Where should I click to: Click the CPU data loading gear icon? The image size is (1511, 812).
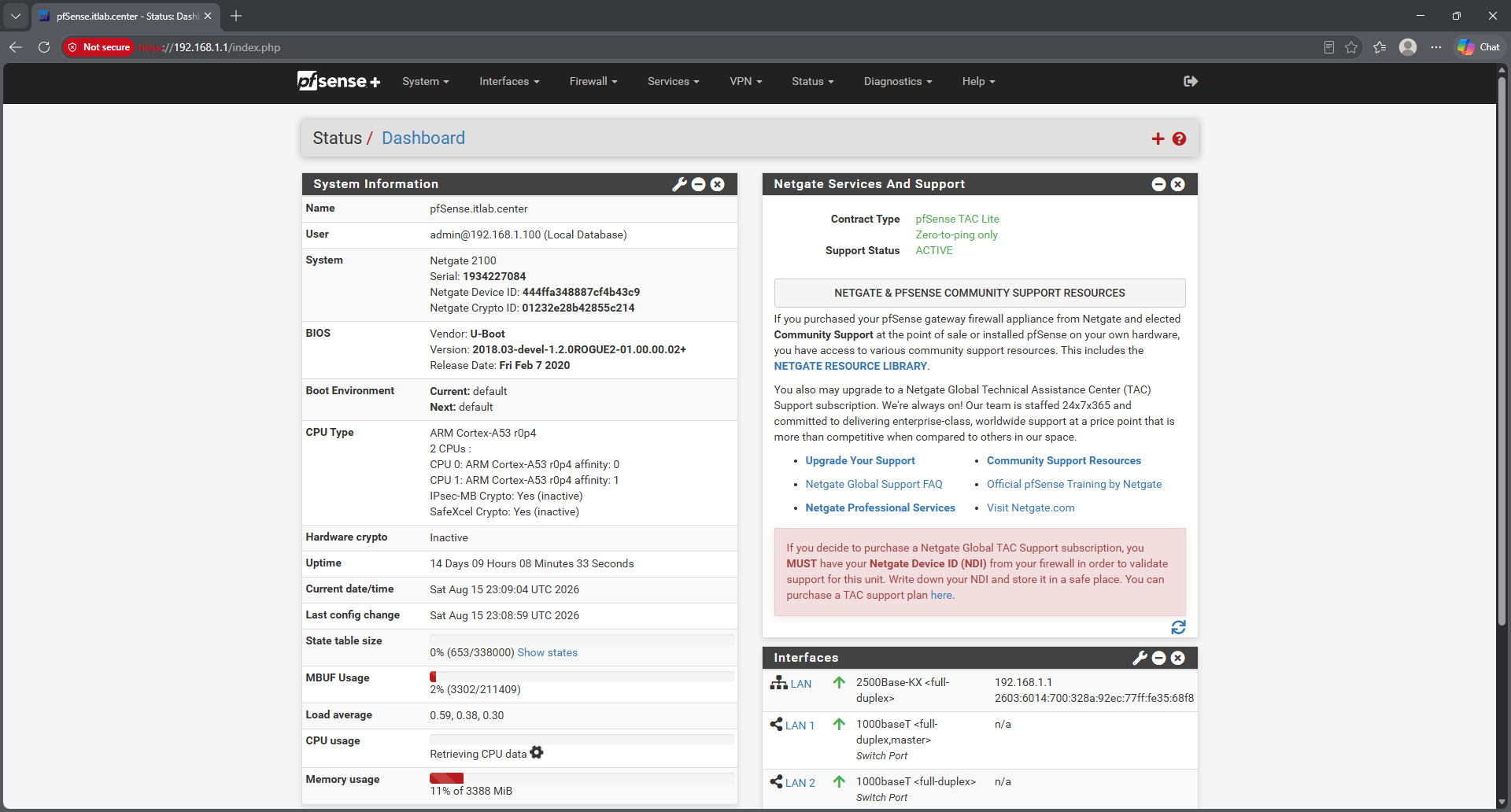click(x=537, y=753)
